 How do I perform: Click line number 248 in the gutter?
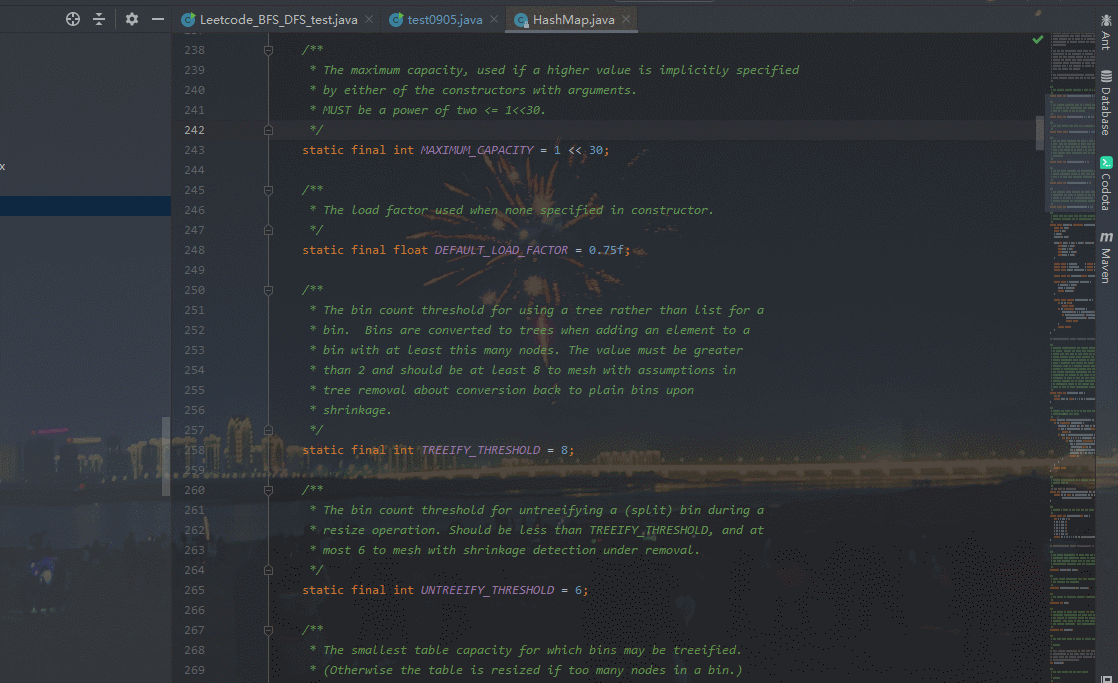(x=194, y=250)
